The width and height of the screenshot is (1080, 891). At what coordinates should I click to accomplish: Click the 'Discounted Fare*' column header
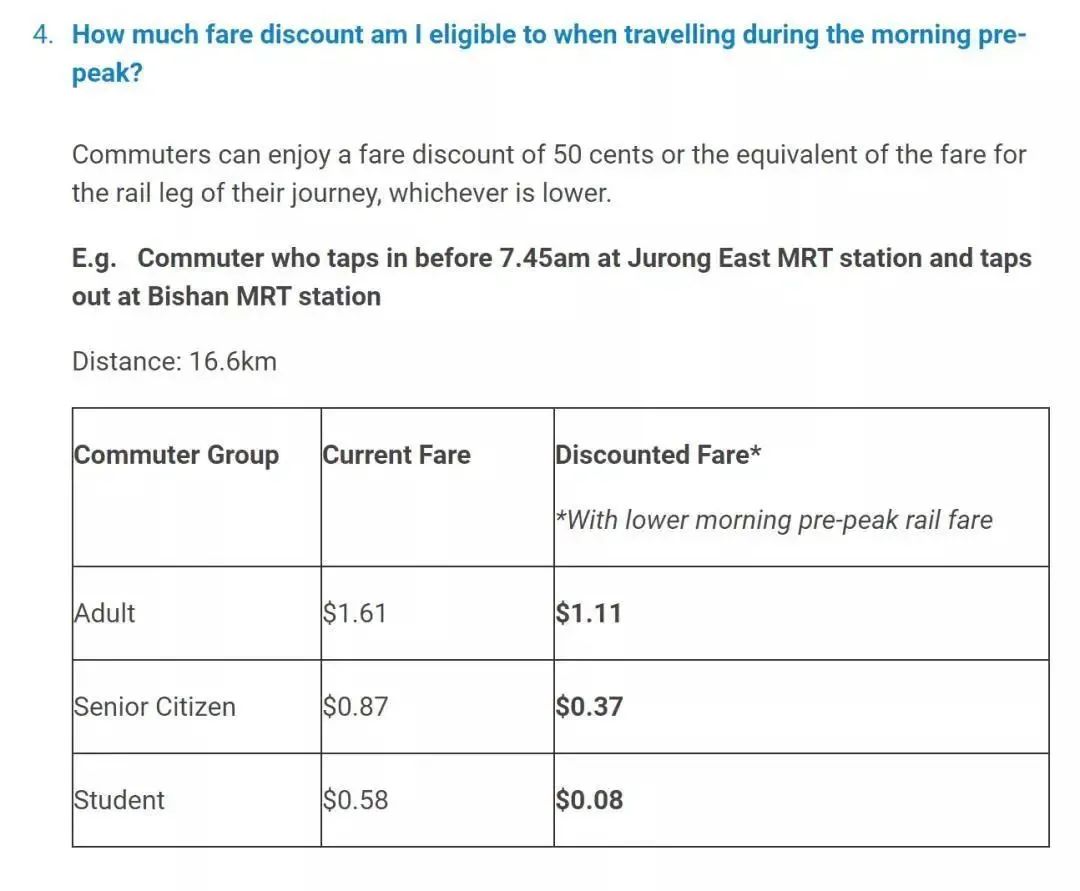click(658, 455)
